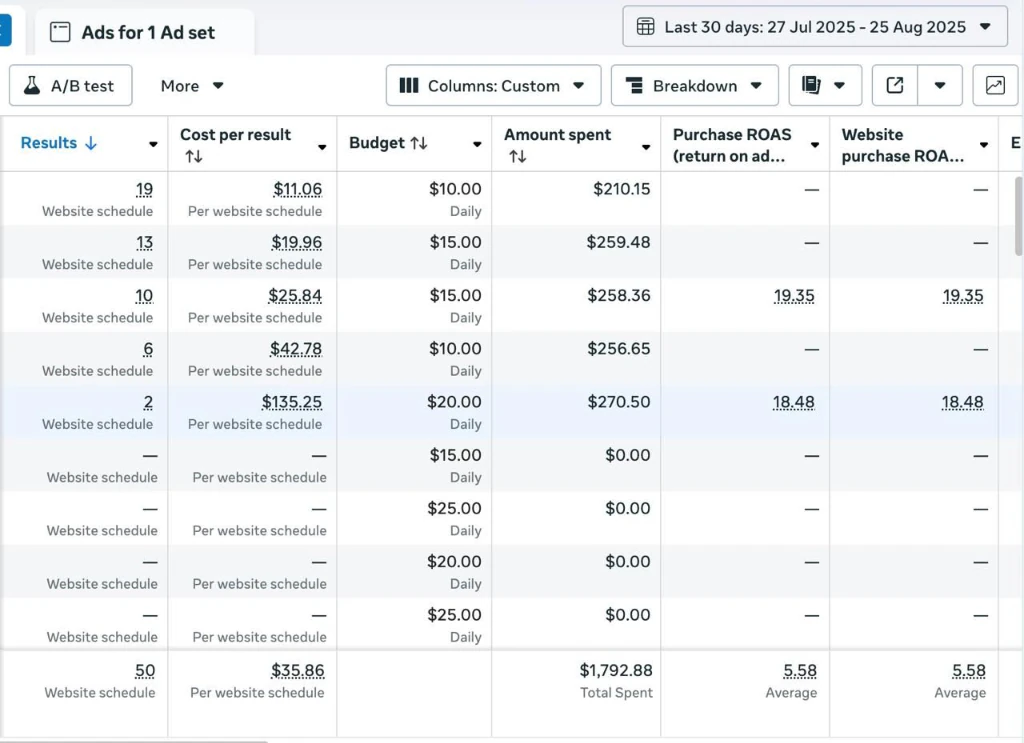The width and height of the screenshot is (1024, 743).
Task: Click the result value 10
Action: pos(144,296)
